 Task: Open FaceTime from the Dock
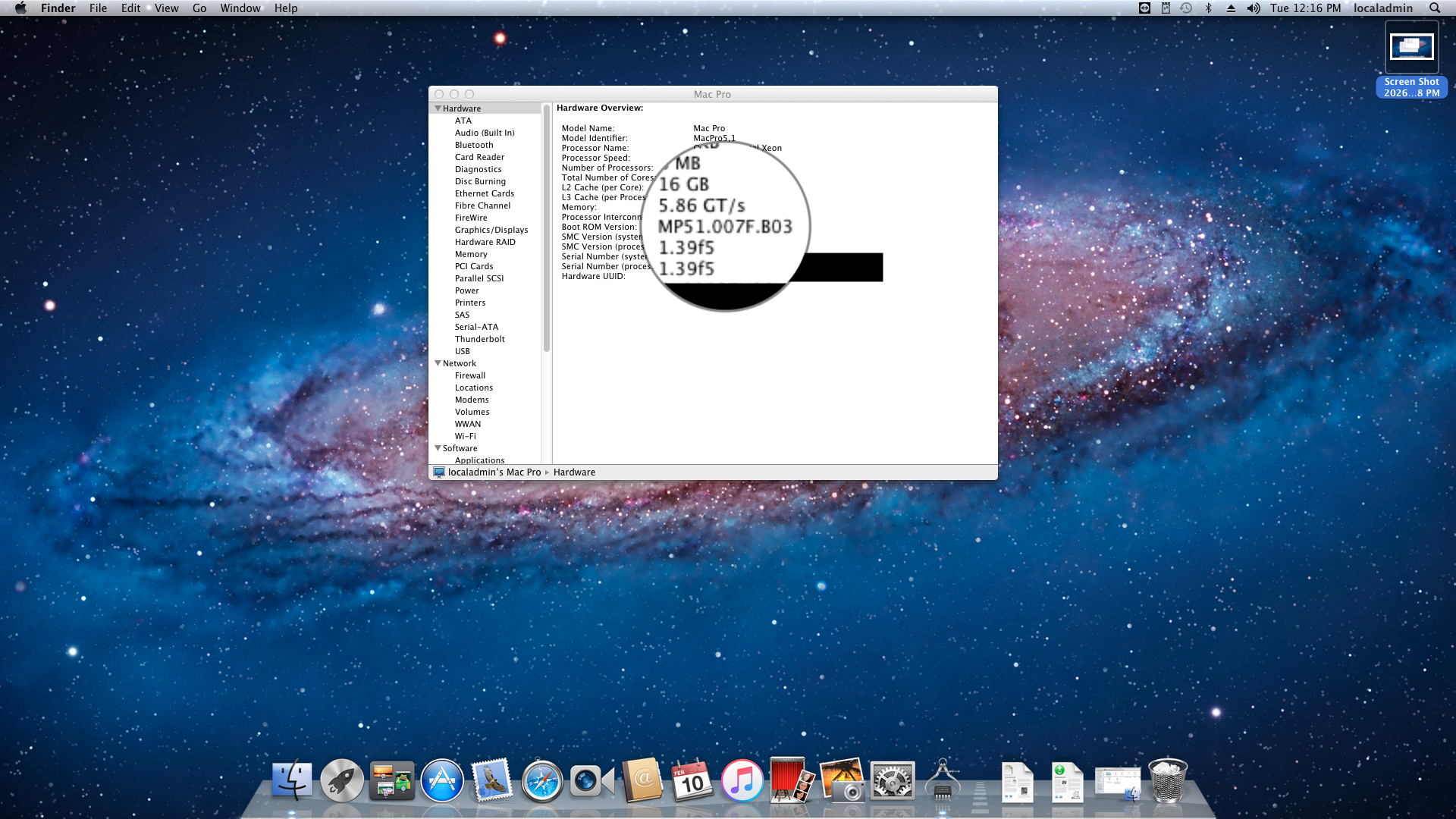tap(591, 781)
